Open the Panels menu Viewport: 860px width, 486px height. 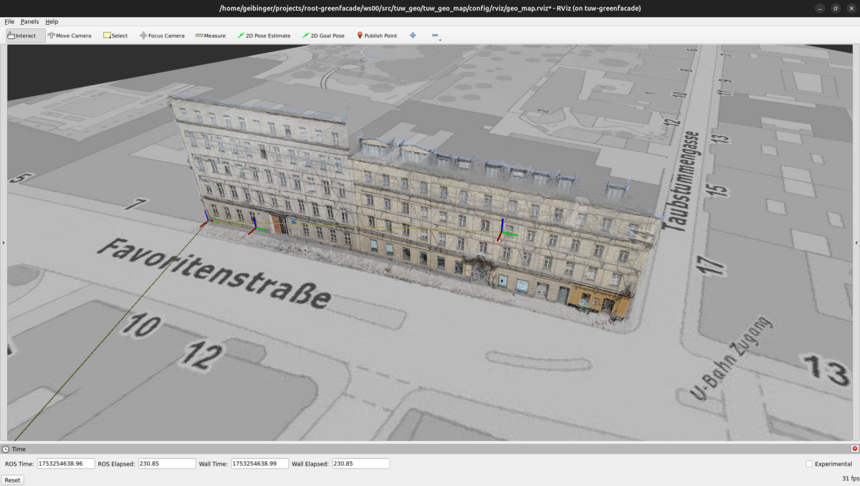[x=30, y=21]
